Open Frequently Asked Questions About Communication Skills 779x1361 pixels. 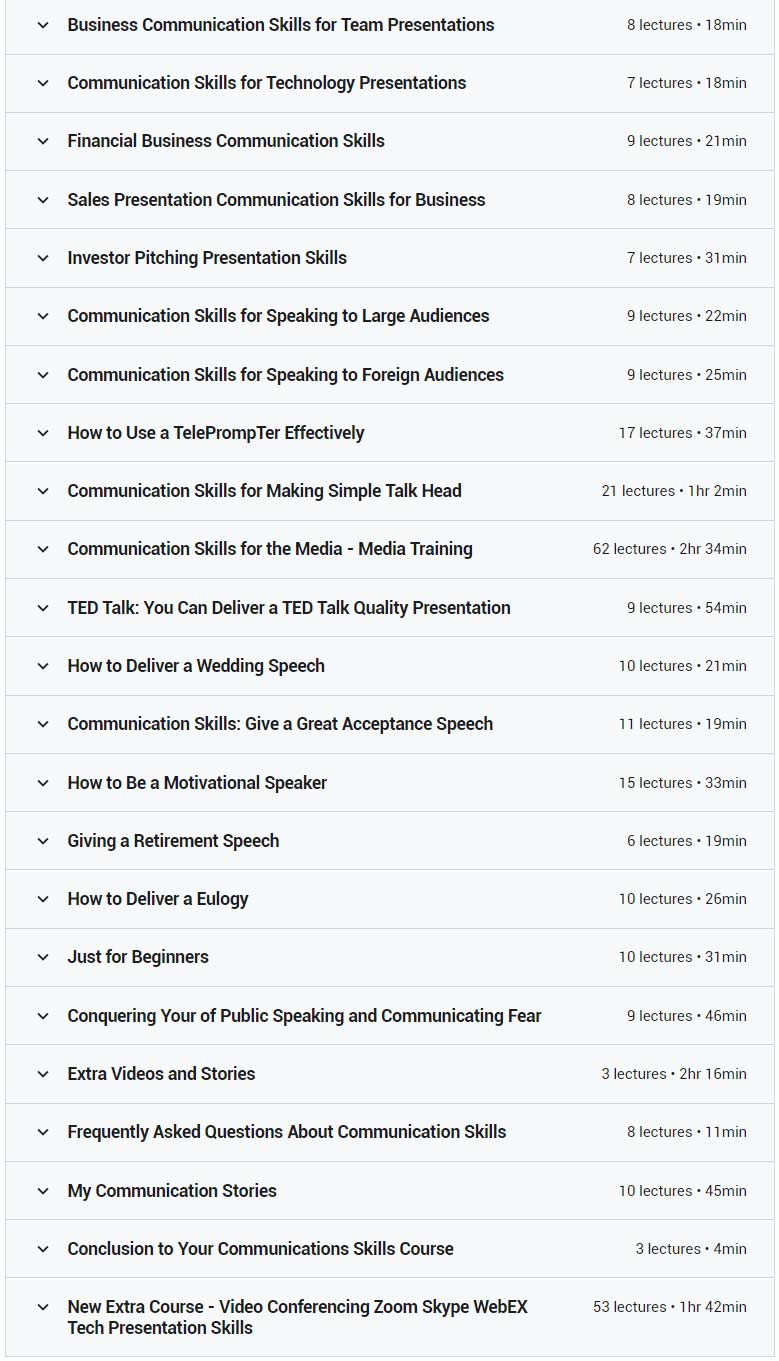(x=286, y=1132)
